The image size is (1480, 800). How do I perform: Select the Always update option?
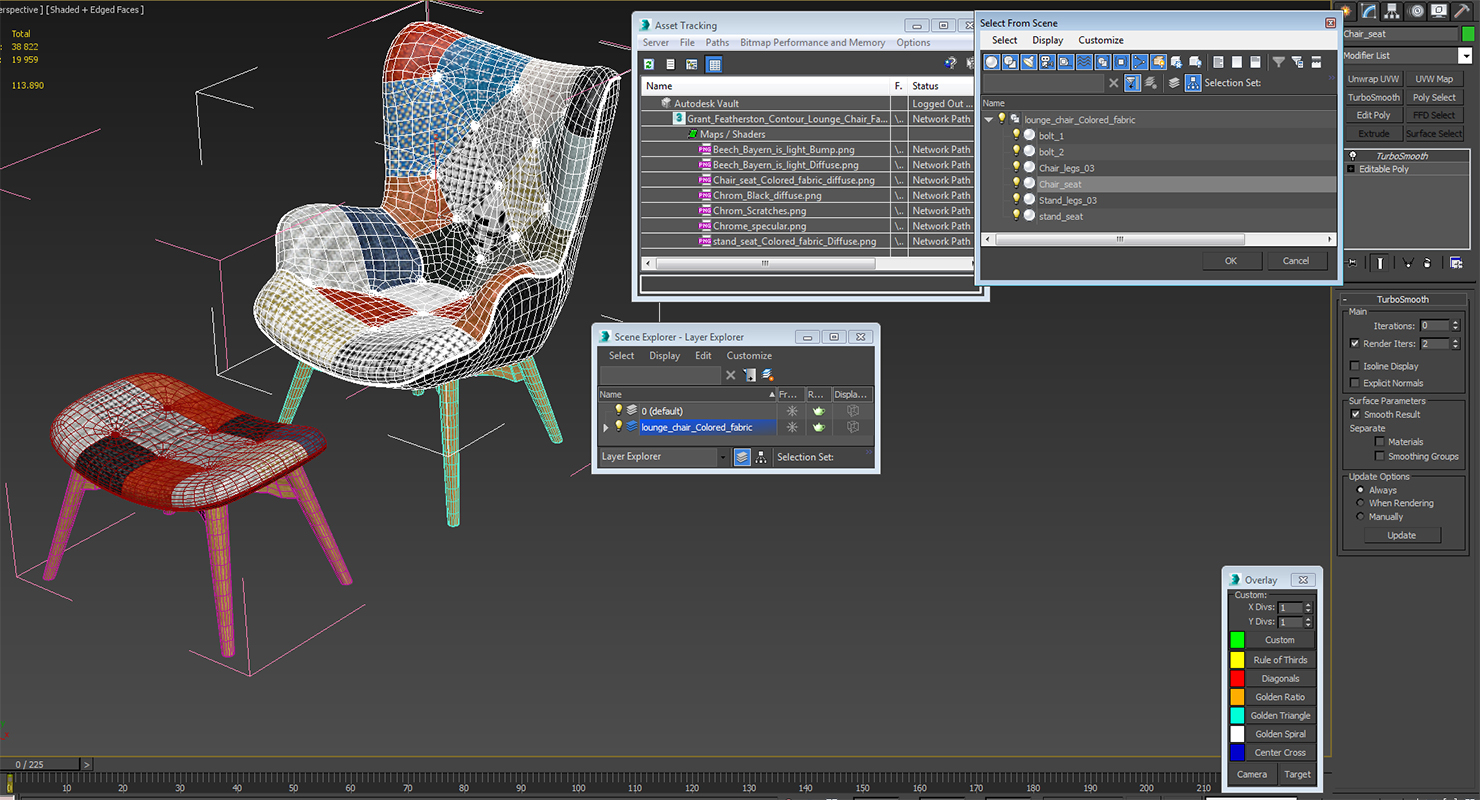pos(1360,490)
